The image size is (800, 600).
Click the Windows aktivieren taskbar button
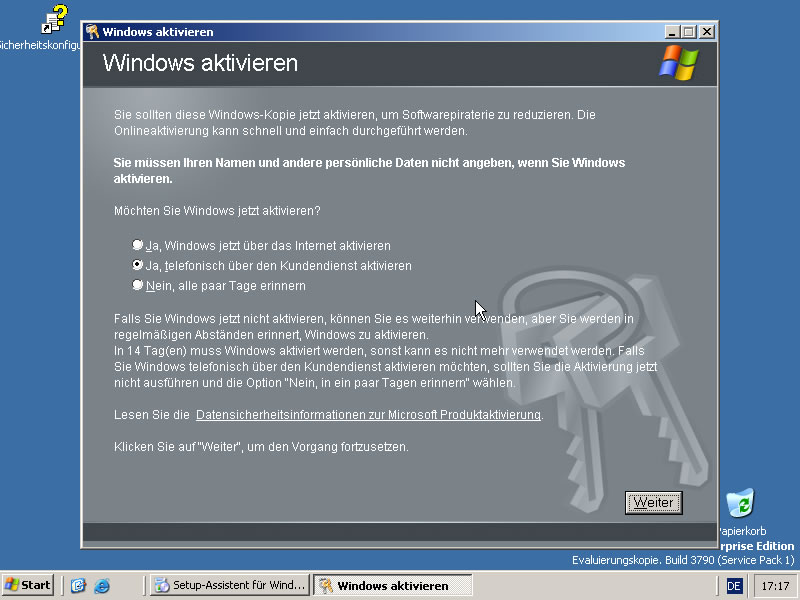[x=393, y=585]
